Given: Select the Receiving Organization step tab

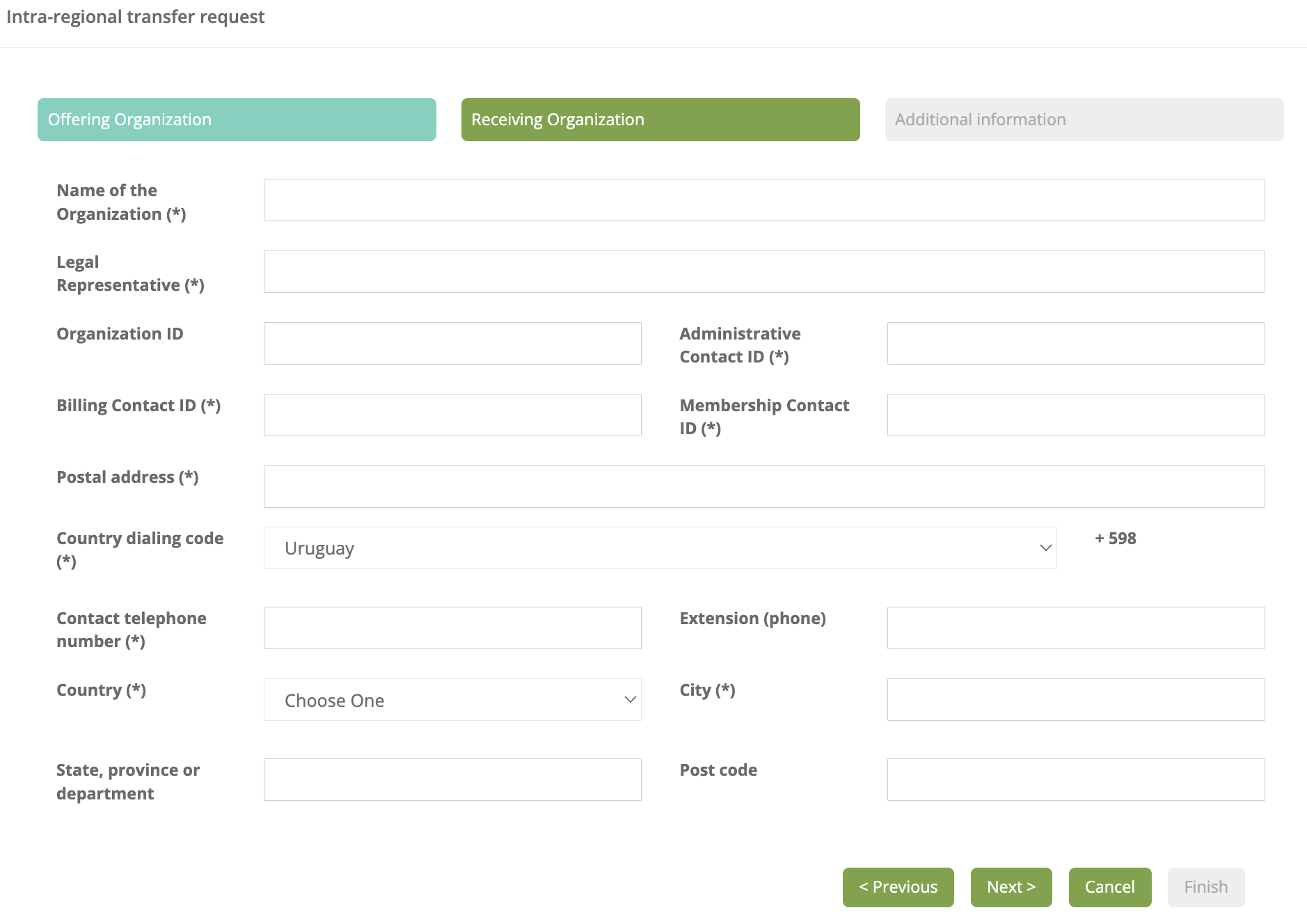Looking at the screenshot, I should click(x=660, y=120).
